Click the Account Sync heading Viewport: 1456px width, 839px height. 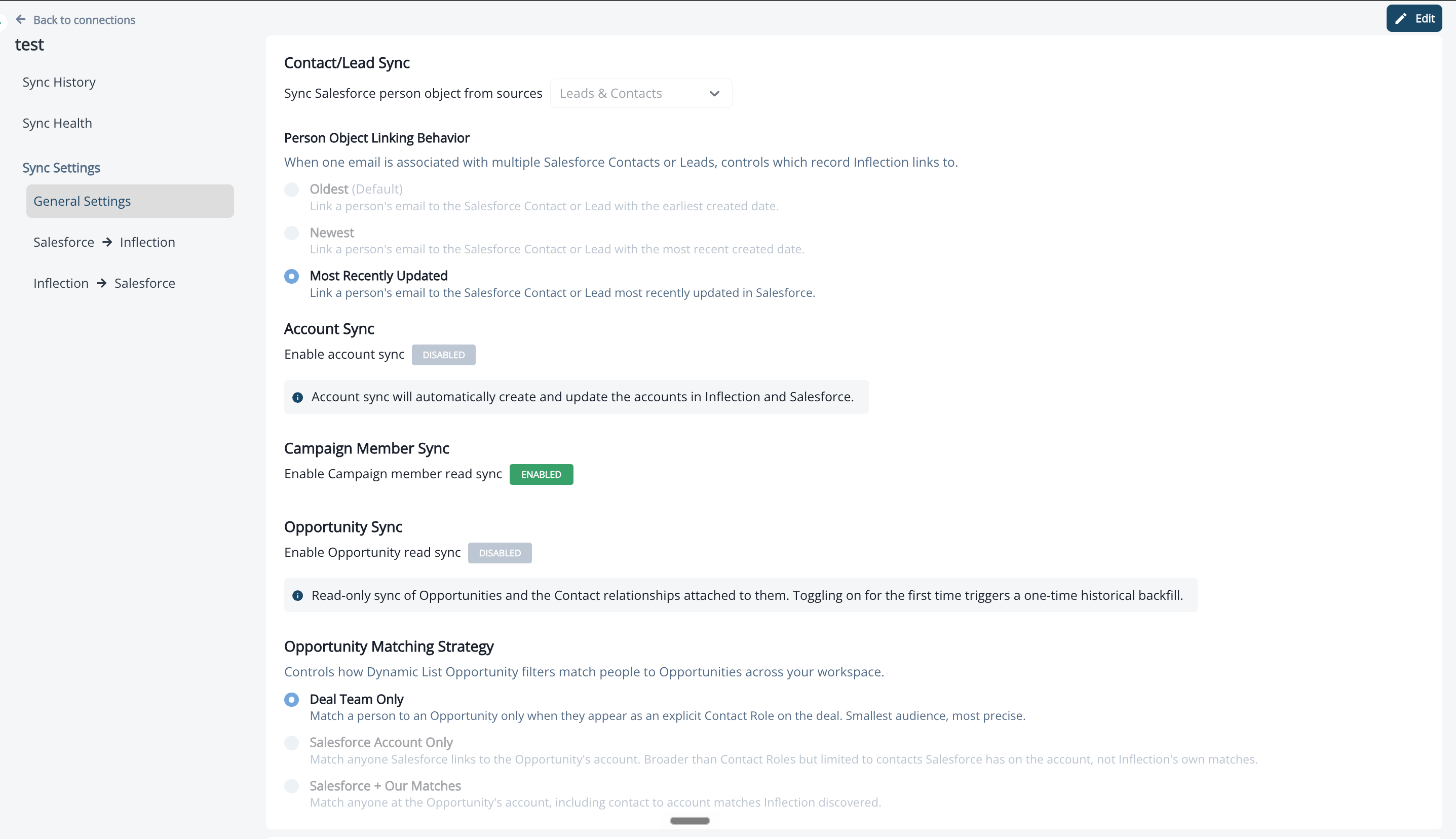click(x=329, y=328)
